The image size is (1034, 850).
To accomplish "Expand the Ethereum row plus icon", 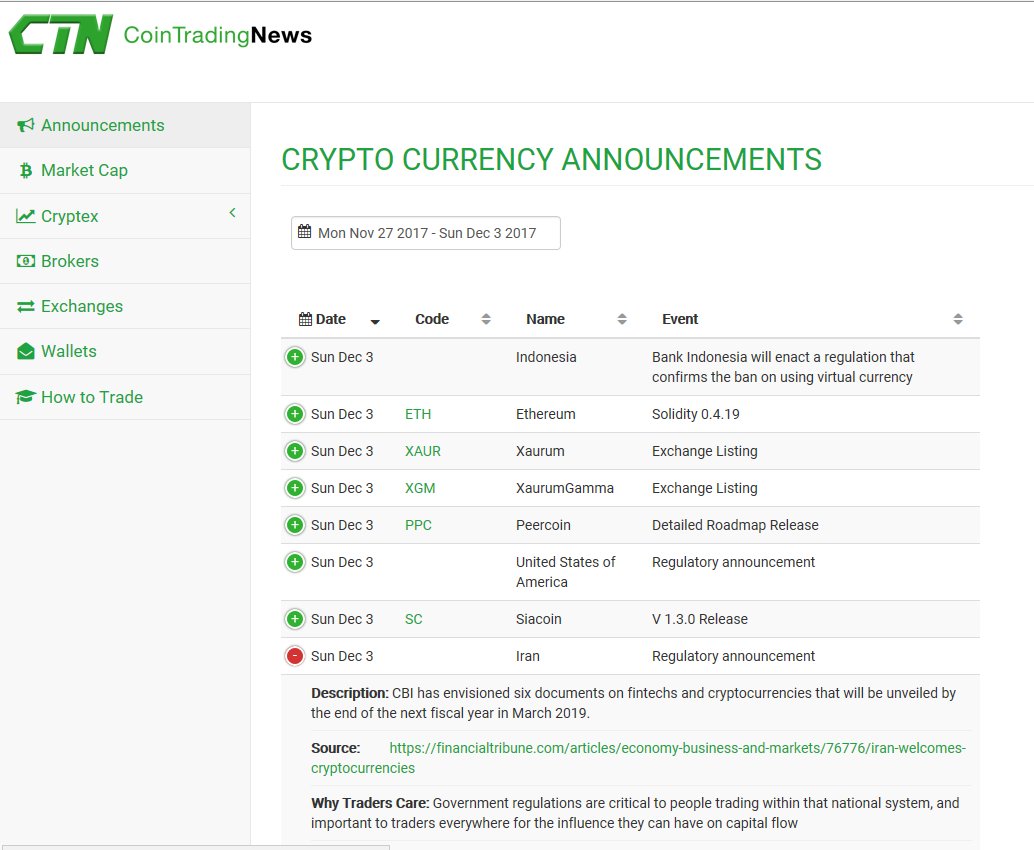I will (295, 414).
